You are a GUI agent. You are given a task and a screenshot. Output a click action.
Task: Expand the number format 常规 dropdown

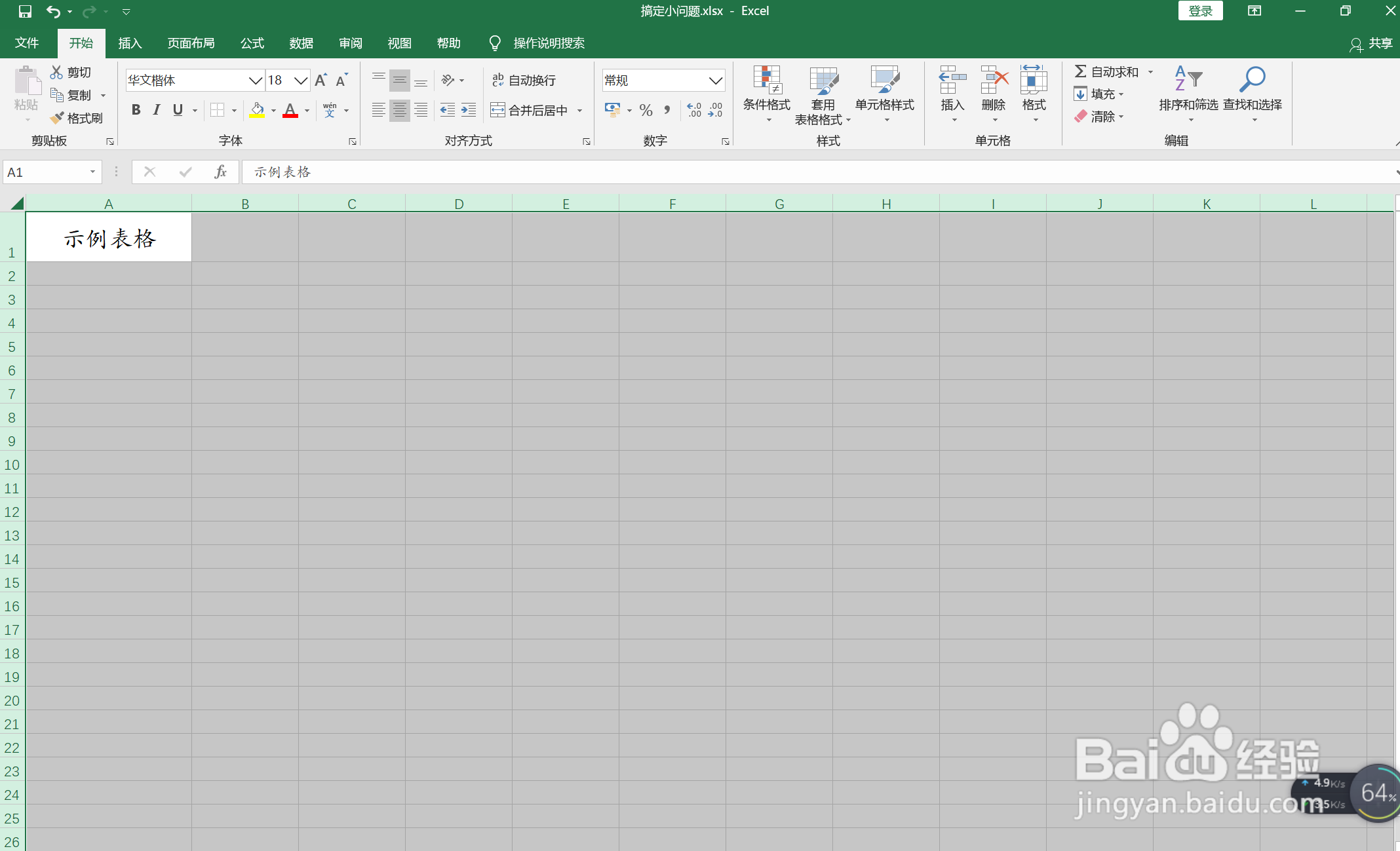coord(715,81)
